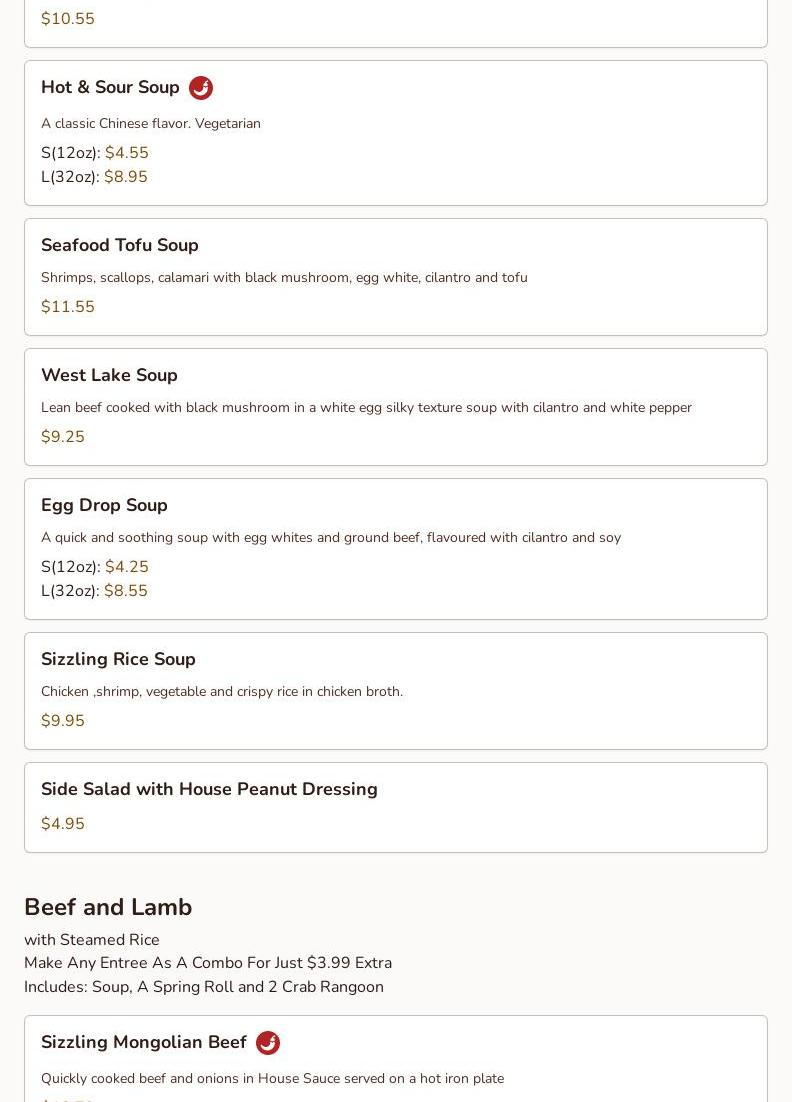
Task: Click the $9.25 West Lake Soup price
Action: tap(63, 437)
